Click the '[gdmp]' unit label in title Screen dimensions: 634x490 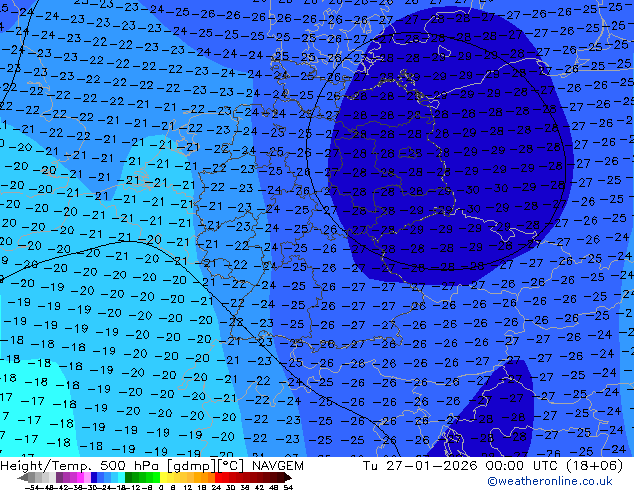coord(191,466)
